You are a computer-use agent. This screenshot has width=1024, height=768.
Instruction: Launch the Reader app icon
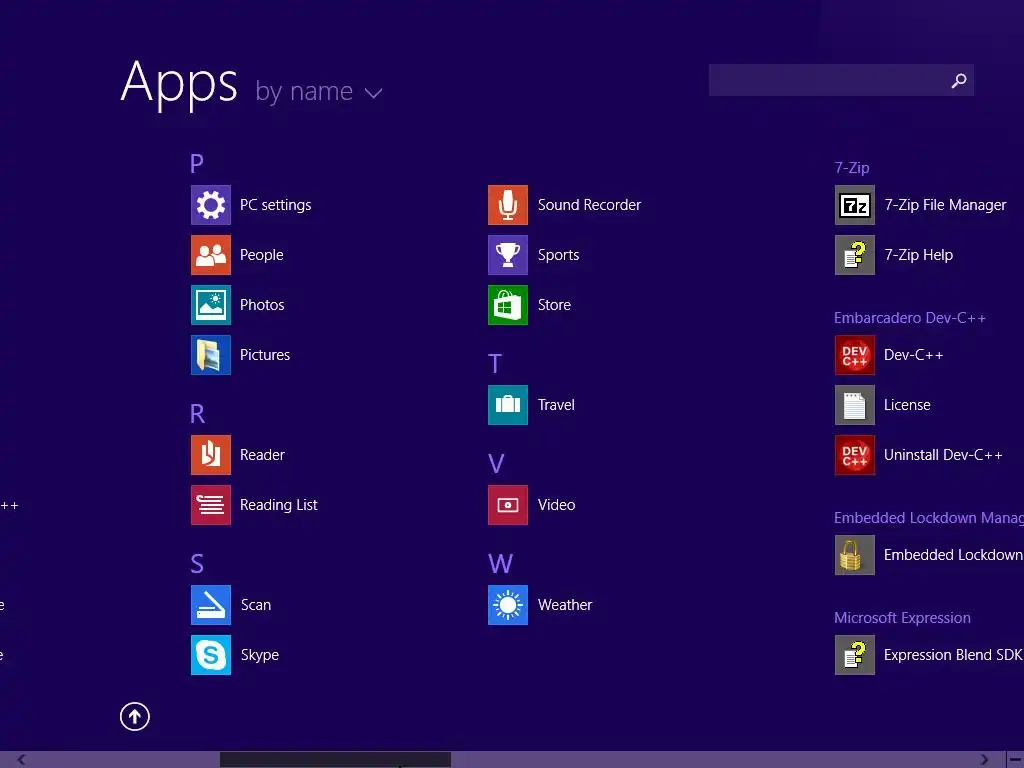pos(210,455)
